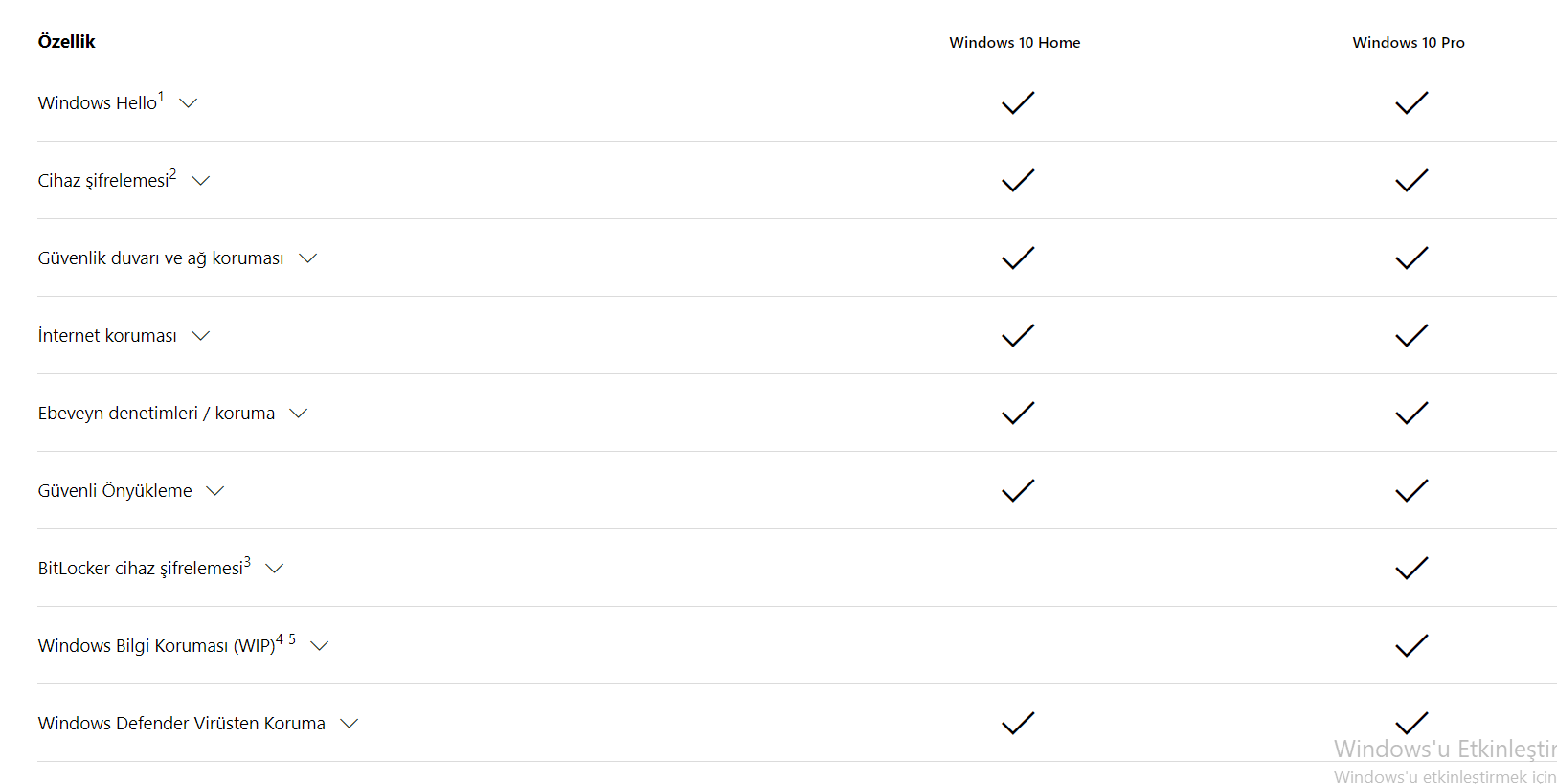Click Windows 10 Home checkmark for Windows Hello
The image size is (1557, 784).
coord(1017,102)
